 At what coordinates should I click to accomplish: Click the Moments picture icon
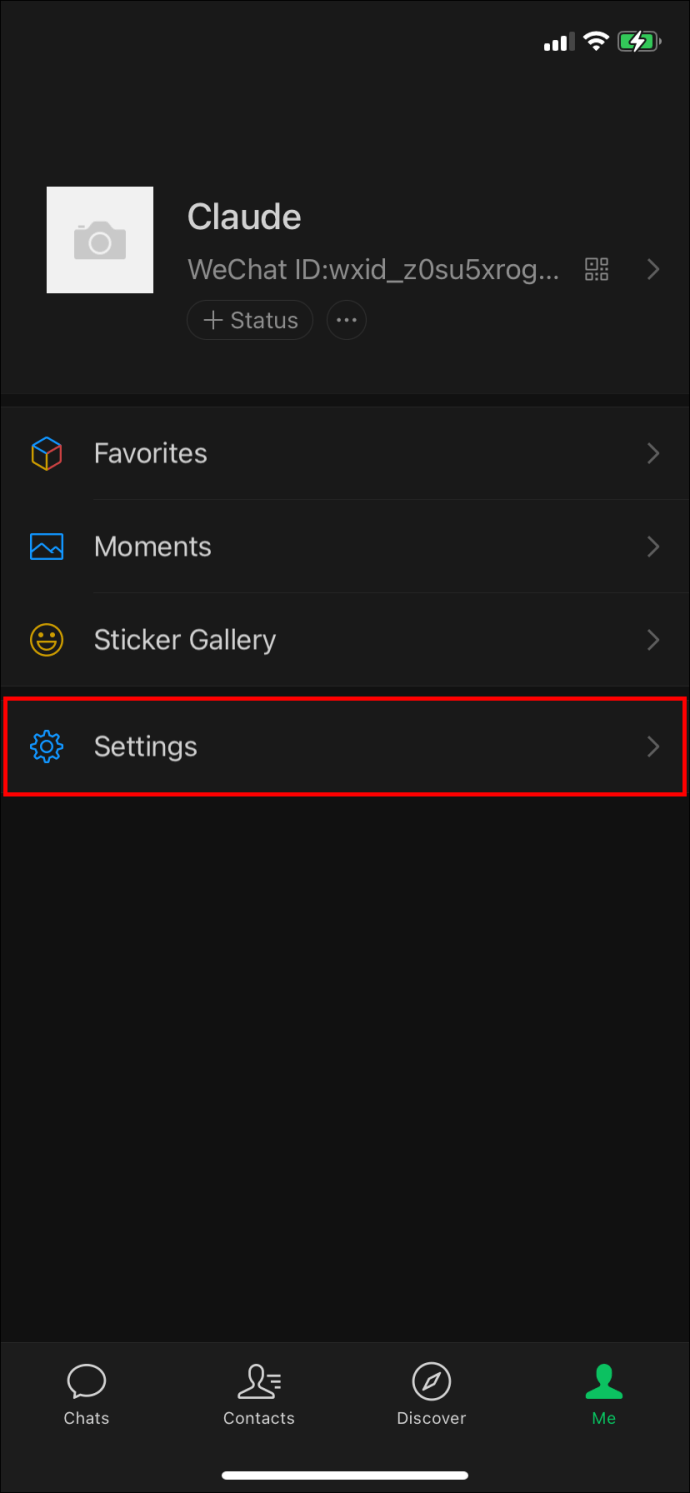pos(47,546)
